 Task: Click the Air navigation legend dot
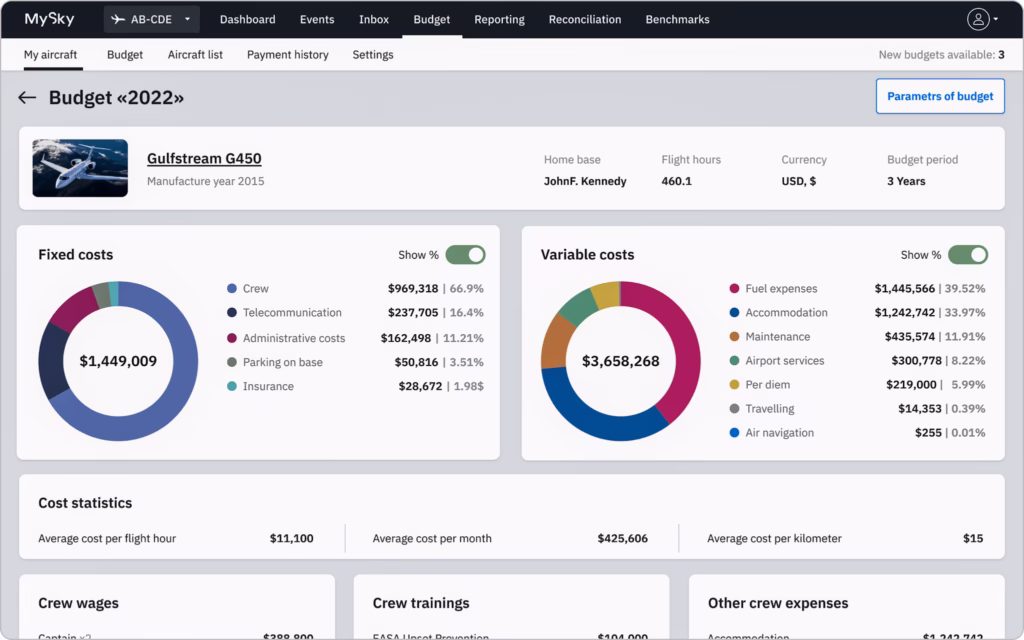point(735,433)
